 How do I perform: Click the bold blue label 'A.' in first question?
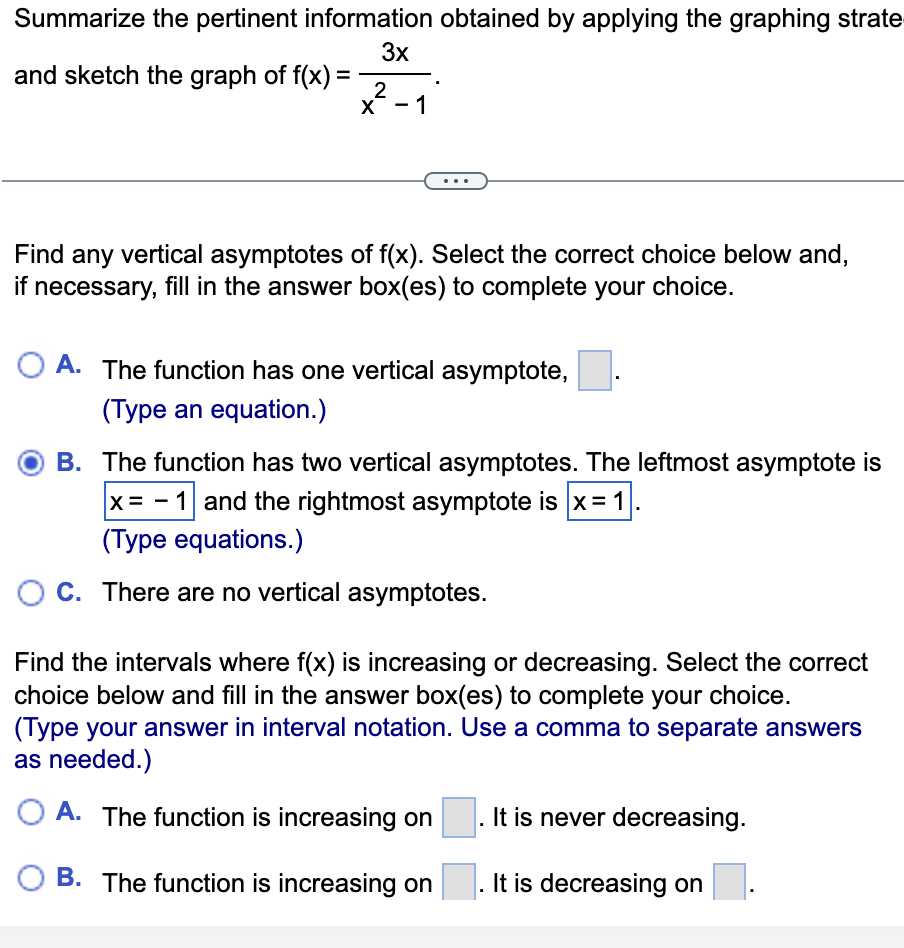pos(67,364)
